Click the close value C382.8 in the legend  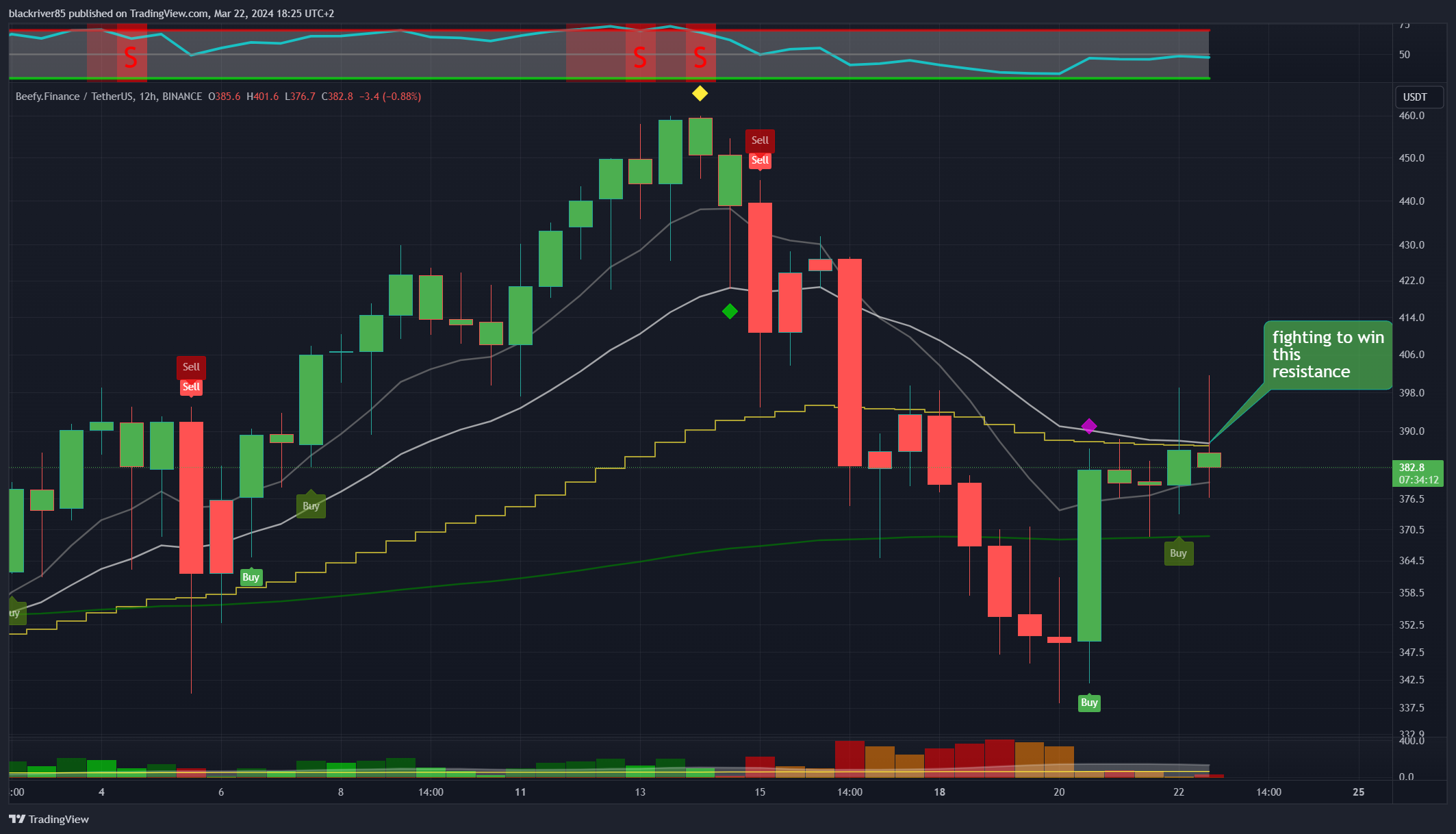click(337, 97)
